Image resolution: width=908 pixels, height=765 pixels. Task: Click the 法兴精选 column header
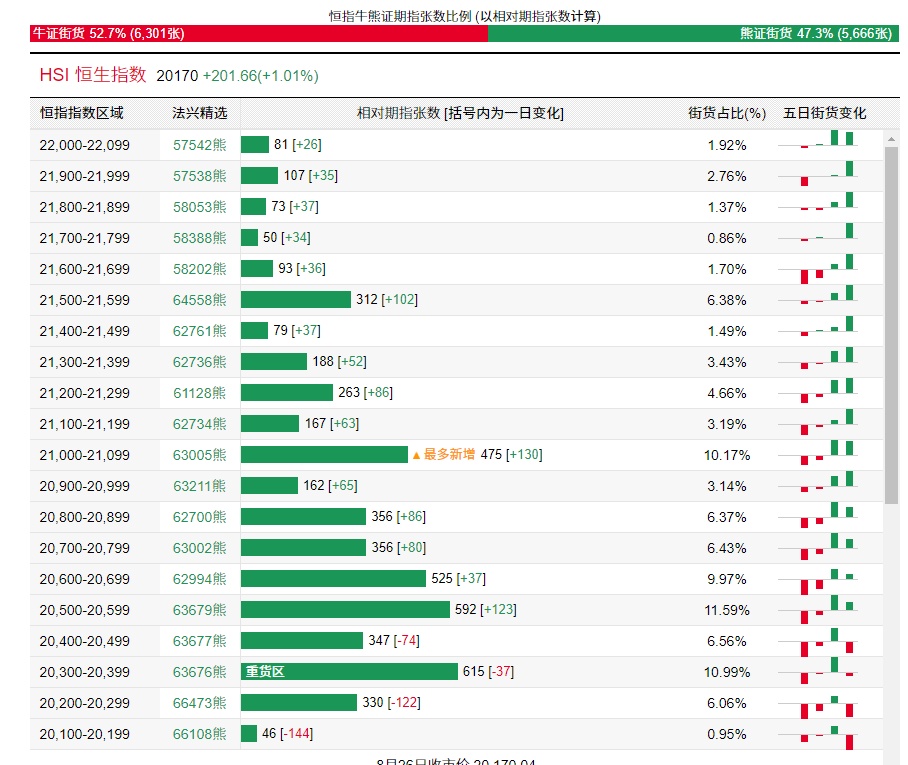point(199,113)
